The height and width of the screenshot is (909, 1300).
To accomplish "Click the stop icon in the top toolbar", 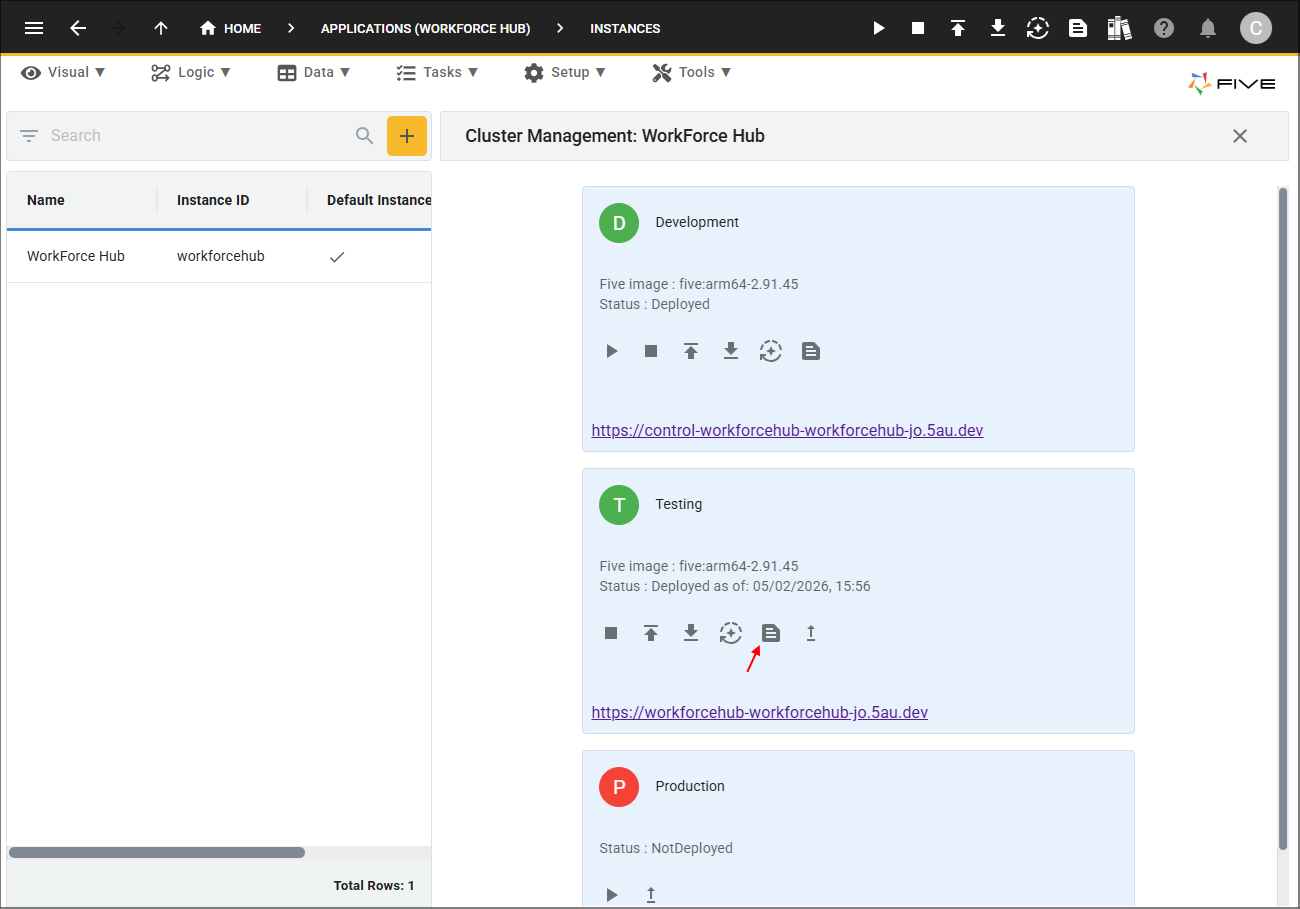I will (x=918, y=28).
